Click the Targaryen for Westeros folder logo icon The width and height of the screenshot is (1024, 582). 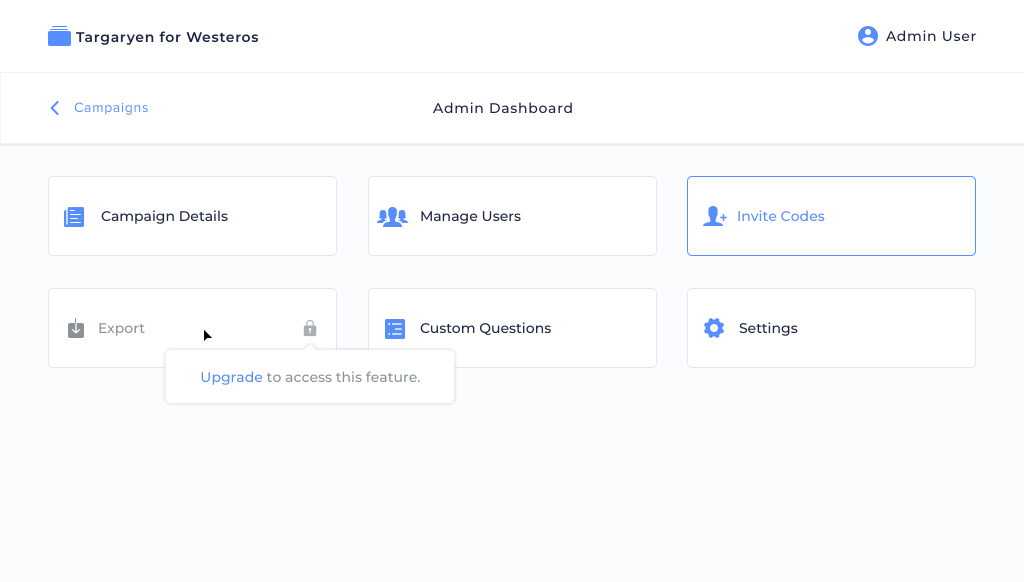click(59, 36)
